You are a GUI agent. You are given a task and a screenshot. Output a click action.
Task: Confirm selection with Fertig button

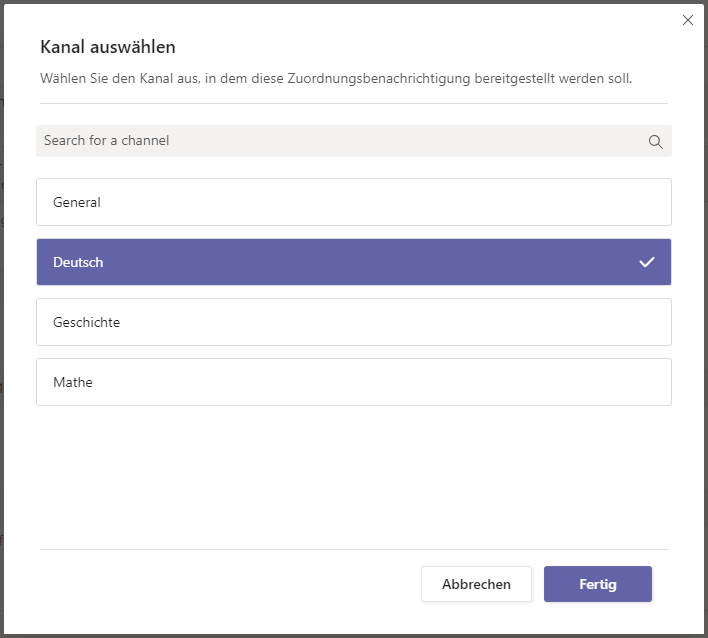(x=597, y=584)
